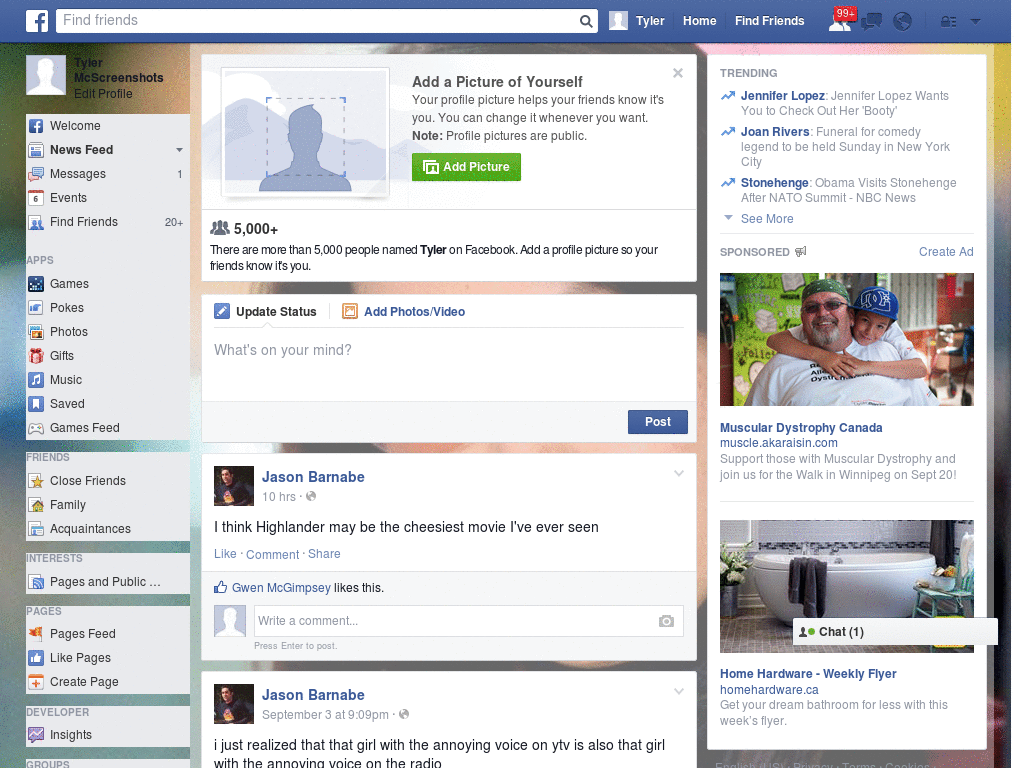Viewport: 1024px width, 768px height.
Task: Open Find Friends in top bar
Action: (769, 21)
